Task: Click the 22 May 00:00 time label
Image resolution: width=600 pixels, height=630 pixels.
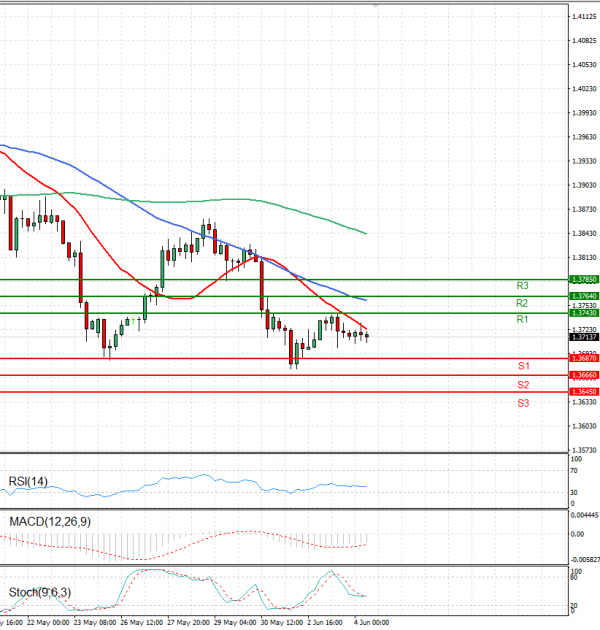Action: click(48, 622)
